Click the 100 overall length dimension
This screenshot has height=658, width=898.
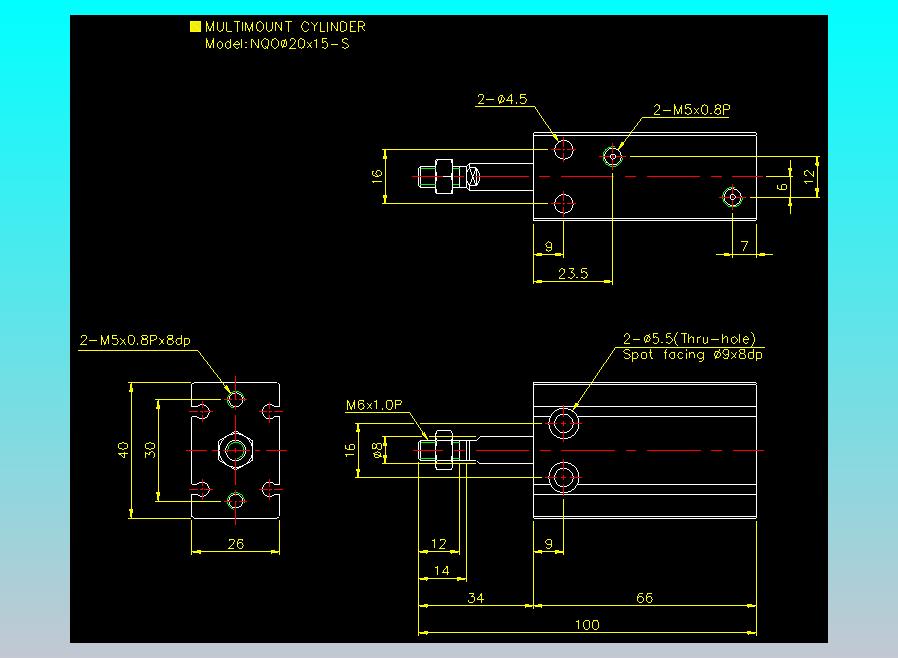pos(587,625)
